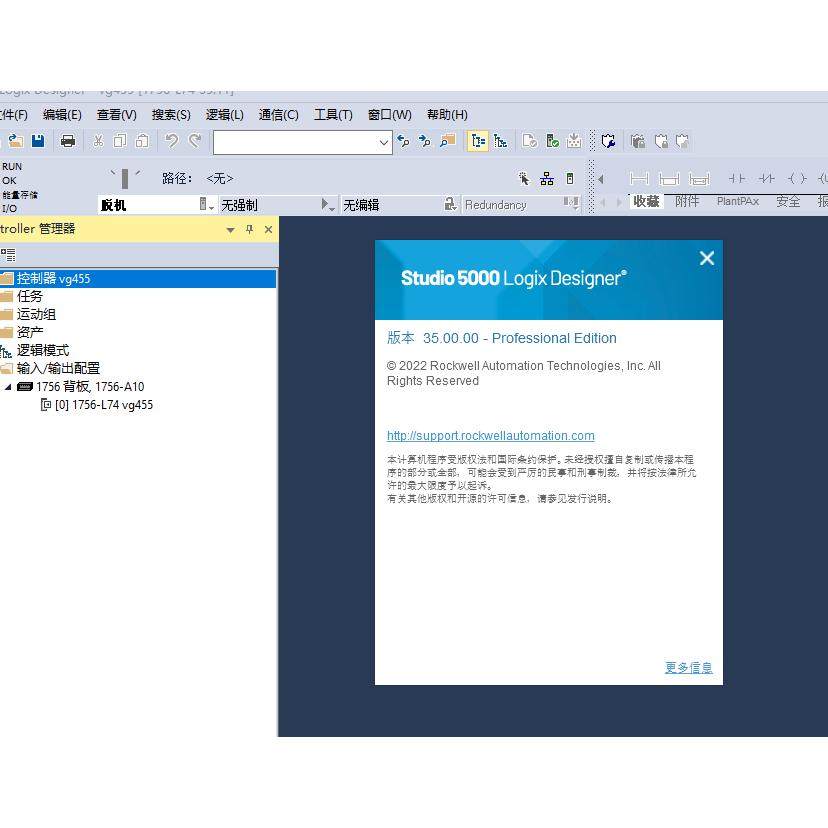Viewport: 828px width, 828px height.
Task: Switch to the PlantPAx instruction tab
Action: (x=738, y=201)
